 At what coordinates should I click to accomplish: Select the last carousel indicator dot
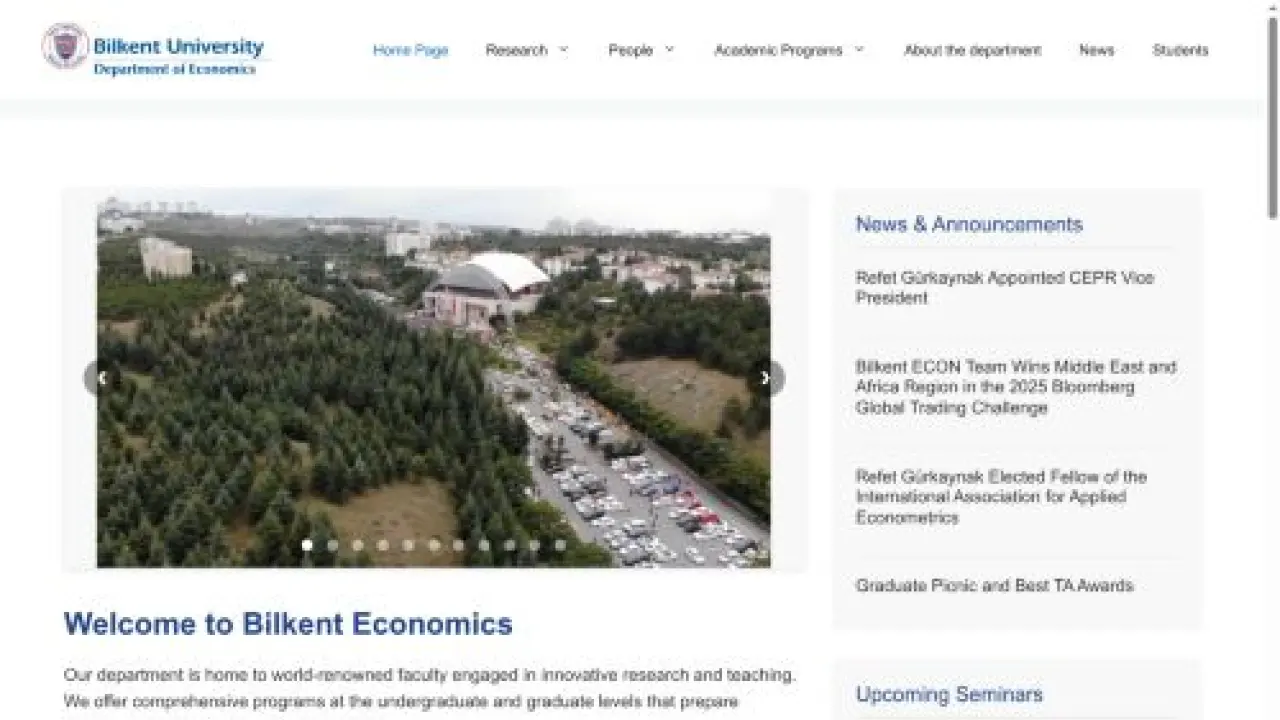pos(560,545)
